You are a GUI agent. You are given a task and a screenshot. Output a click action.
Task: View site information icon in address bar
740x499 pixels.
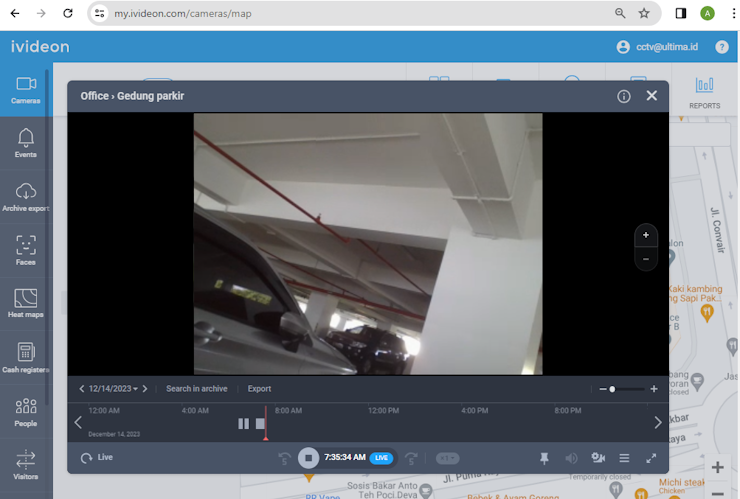click(x=100, y=13)
